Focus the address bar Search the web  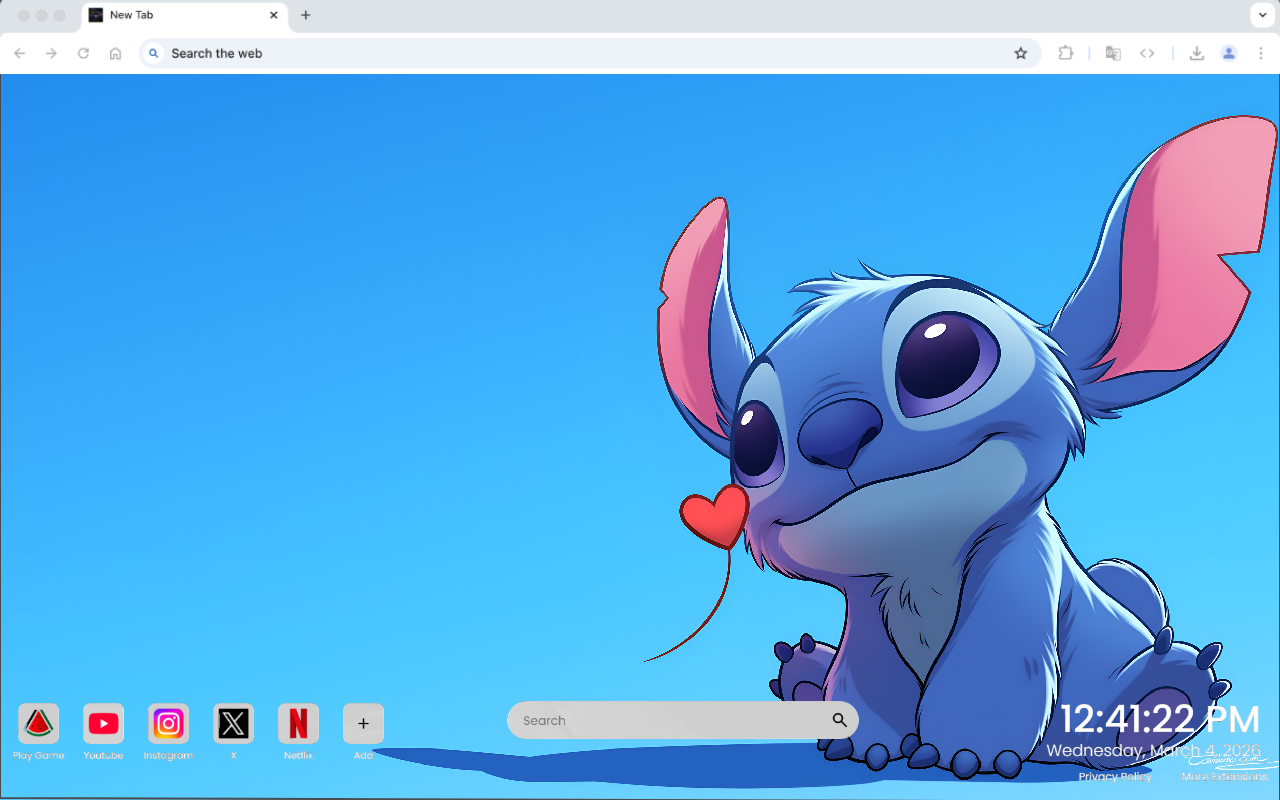pos(588,53)
